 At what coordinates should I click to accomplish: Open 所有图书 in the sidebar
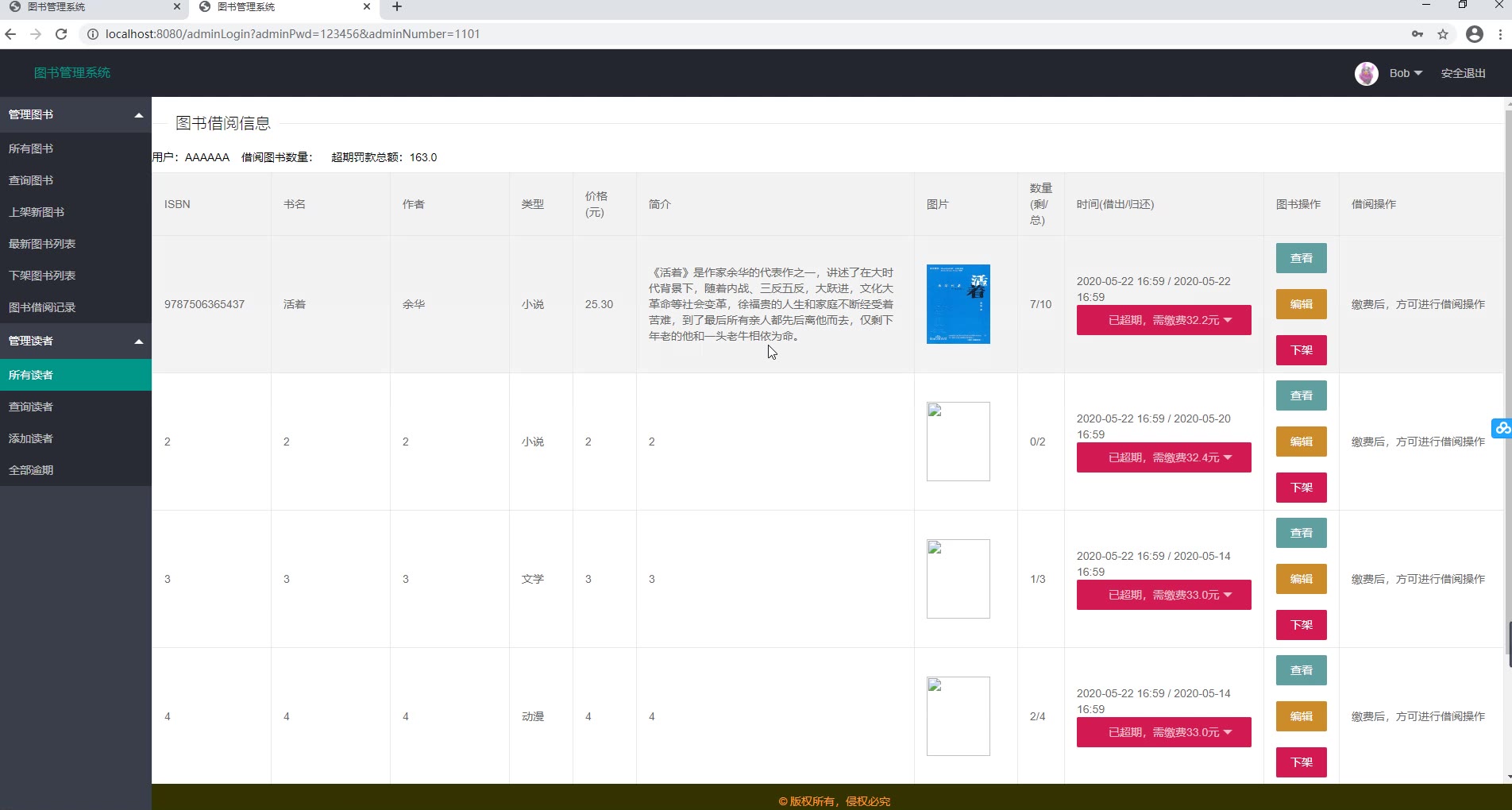[75, 148]
